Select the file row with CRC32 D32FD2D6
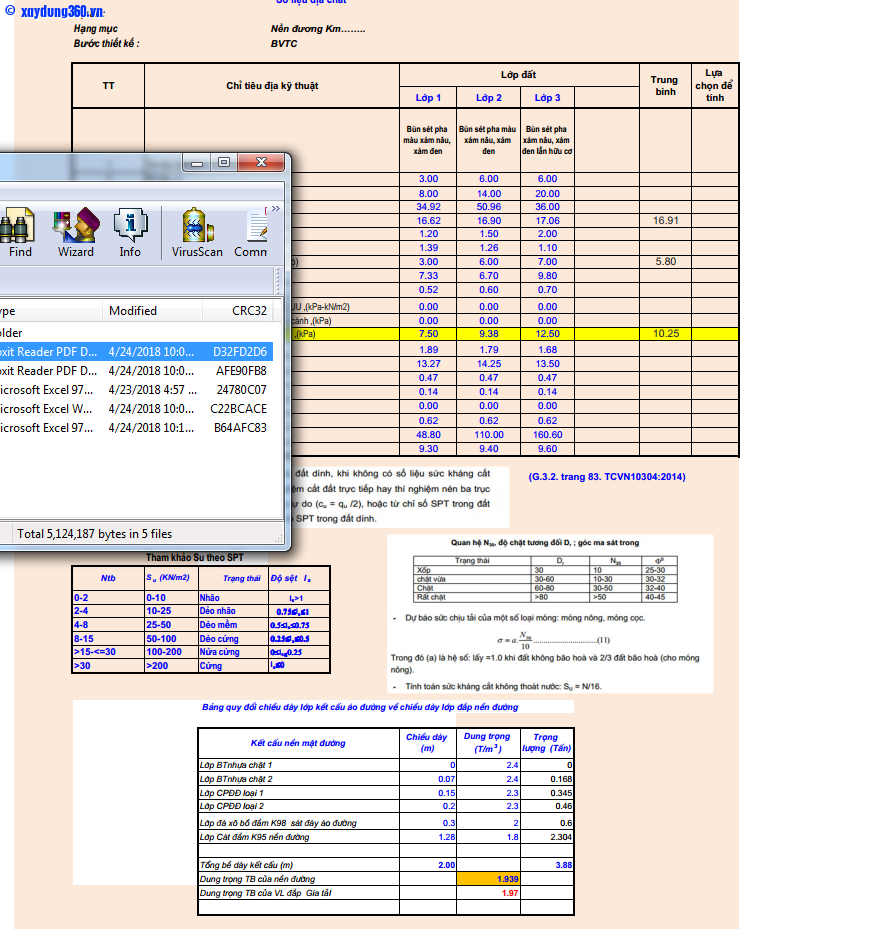Viewport: 877px width, 932px height. pos(136,352)
